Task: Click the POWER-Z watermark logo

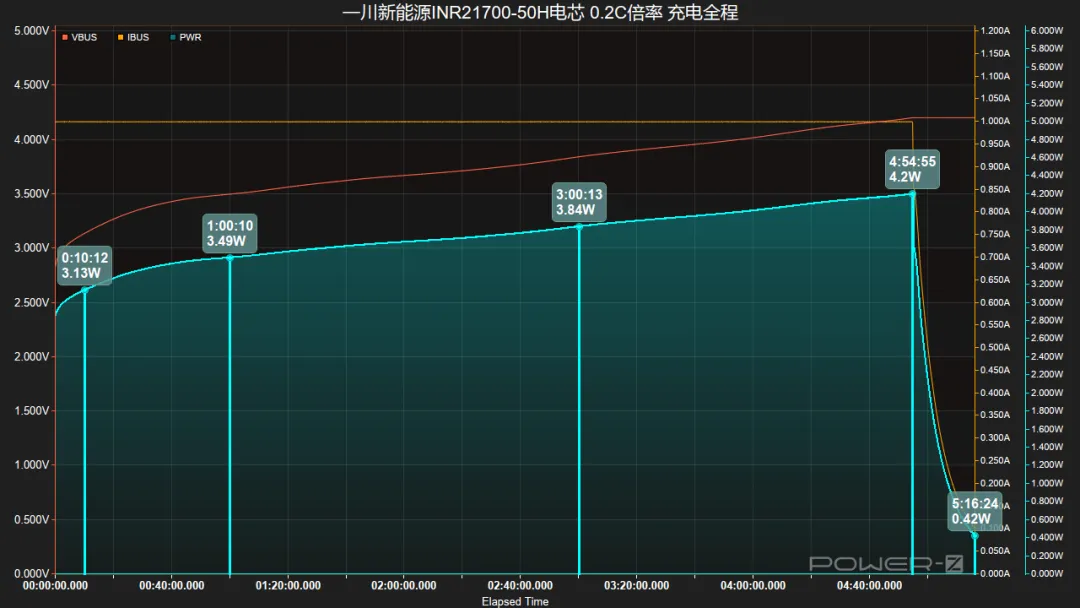Action: [886, 564]
